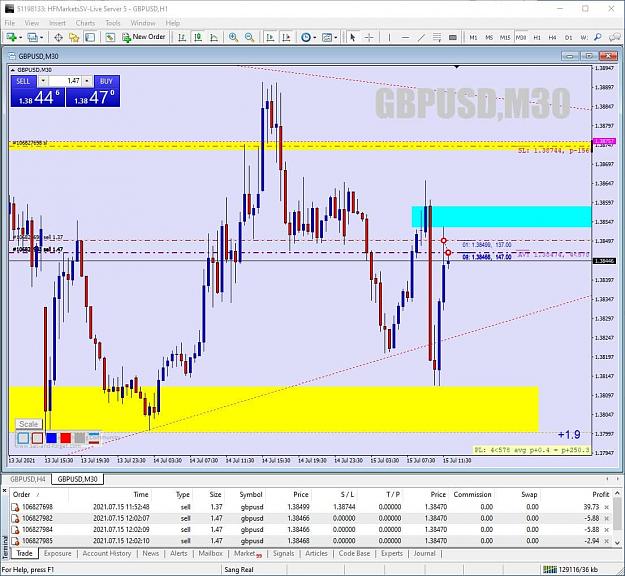Click the Periodicity clock icon
This screenshot has width=625, height=576.
pos(306,37)
